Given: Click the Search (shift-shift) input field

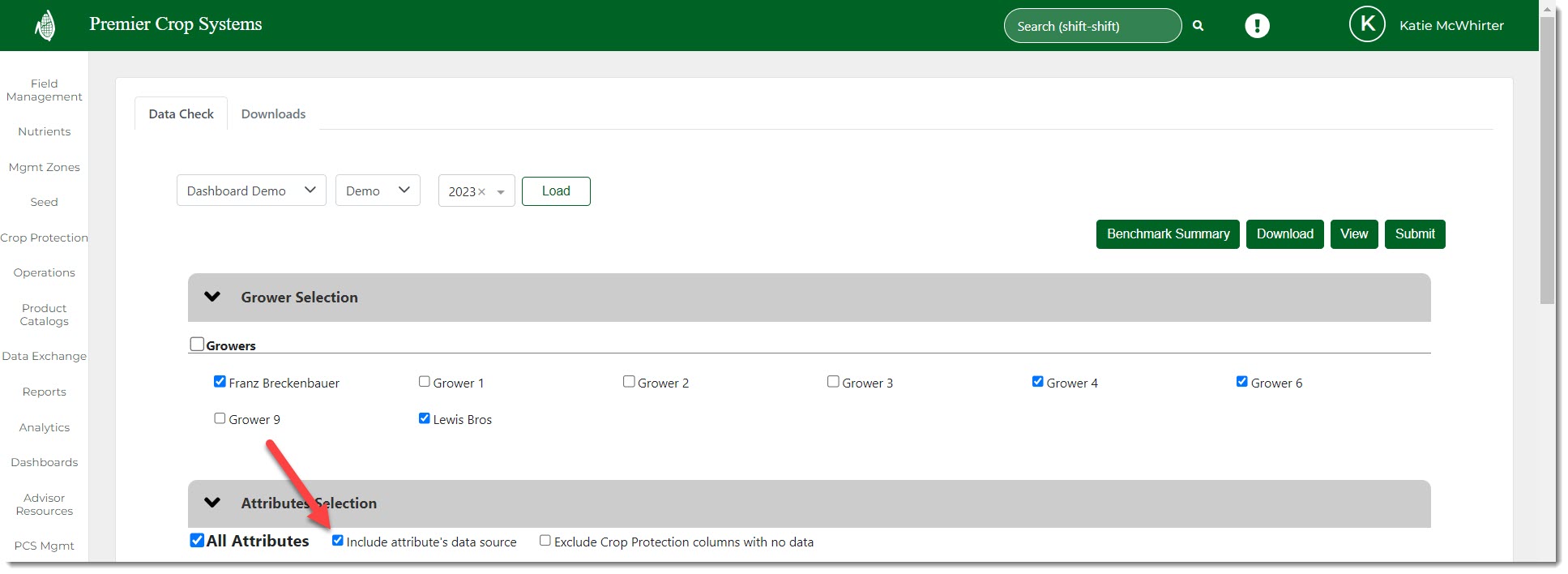Looking at the screenshot, I should pyautogui.click(x=1090, y=26).
